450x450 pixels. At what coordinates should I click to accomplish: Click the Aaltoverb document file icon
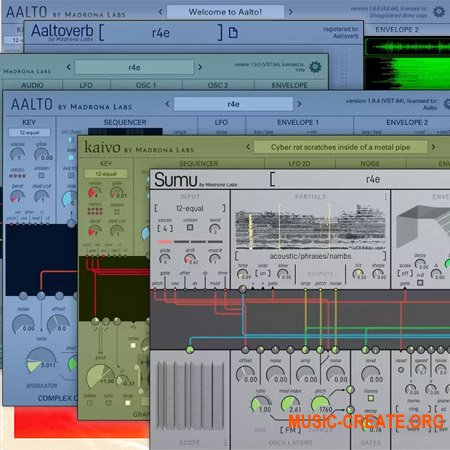233,33
